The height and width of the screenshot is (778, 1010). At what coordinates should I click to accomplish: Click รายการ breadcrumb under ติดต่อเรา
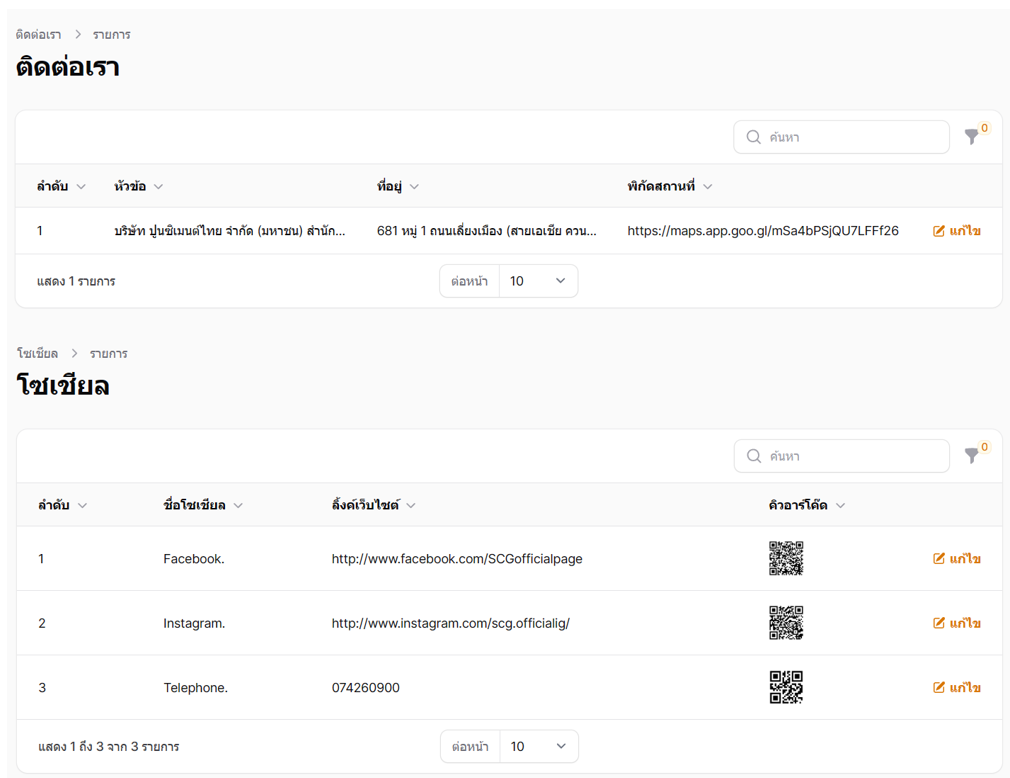(111, 34)
